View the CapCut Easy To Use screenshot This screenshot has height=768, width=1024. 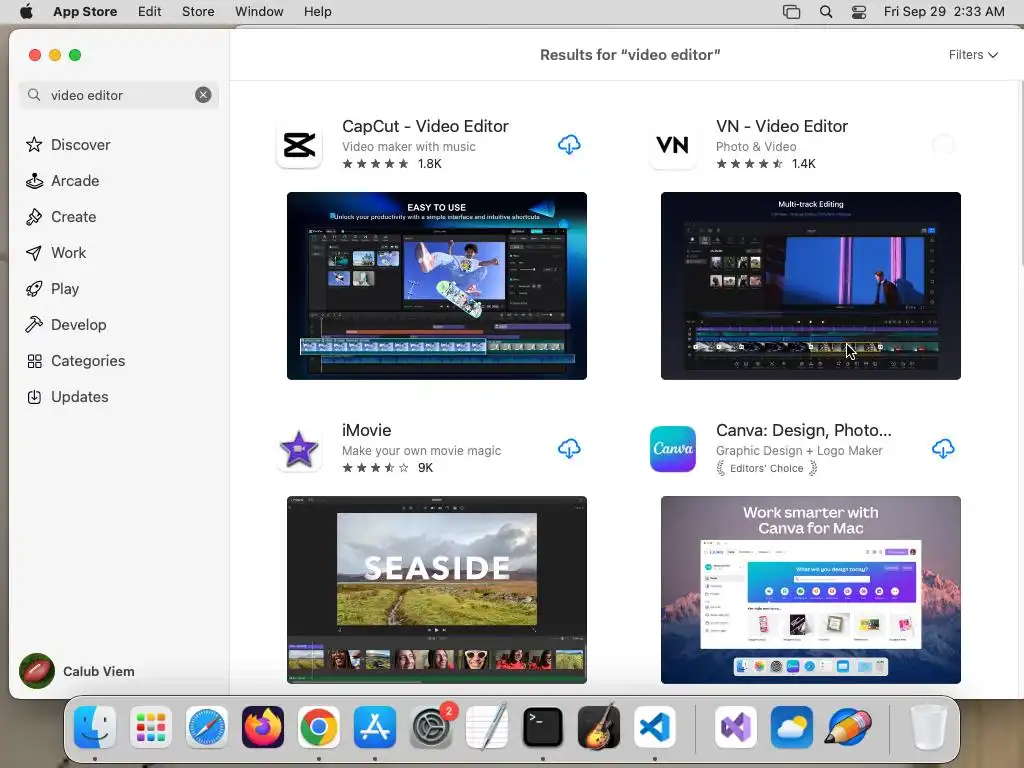tap(437, 285)
